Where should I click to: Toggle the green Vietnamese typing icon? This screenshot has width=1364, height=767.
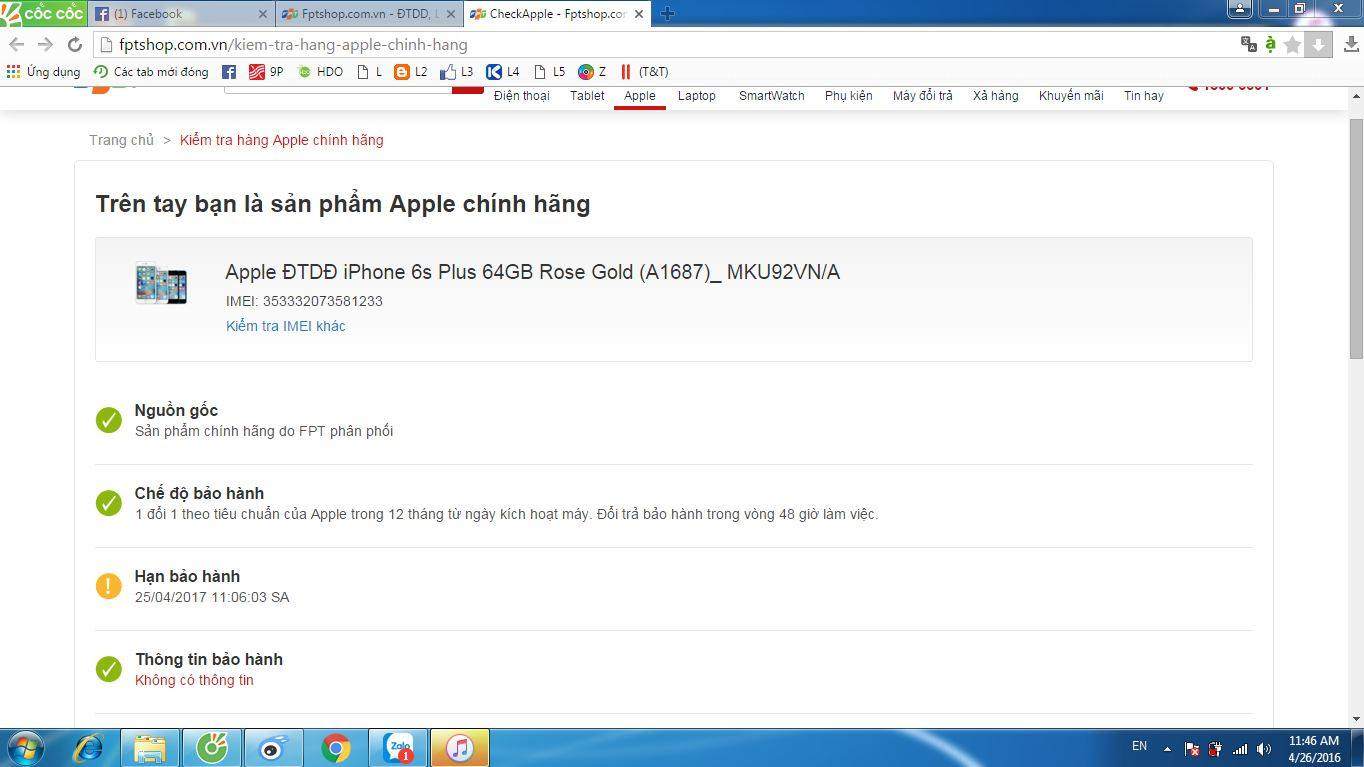[x=1270, y=44]
